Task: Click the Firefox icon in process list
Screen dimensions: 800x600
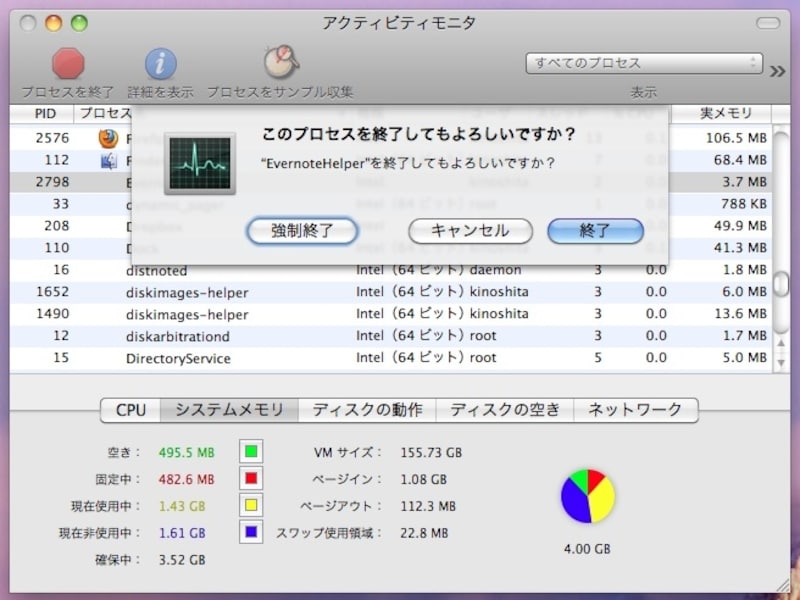Action: click(108, 138)
